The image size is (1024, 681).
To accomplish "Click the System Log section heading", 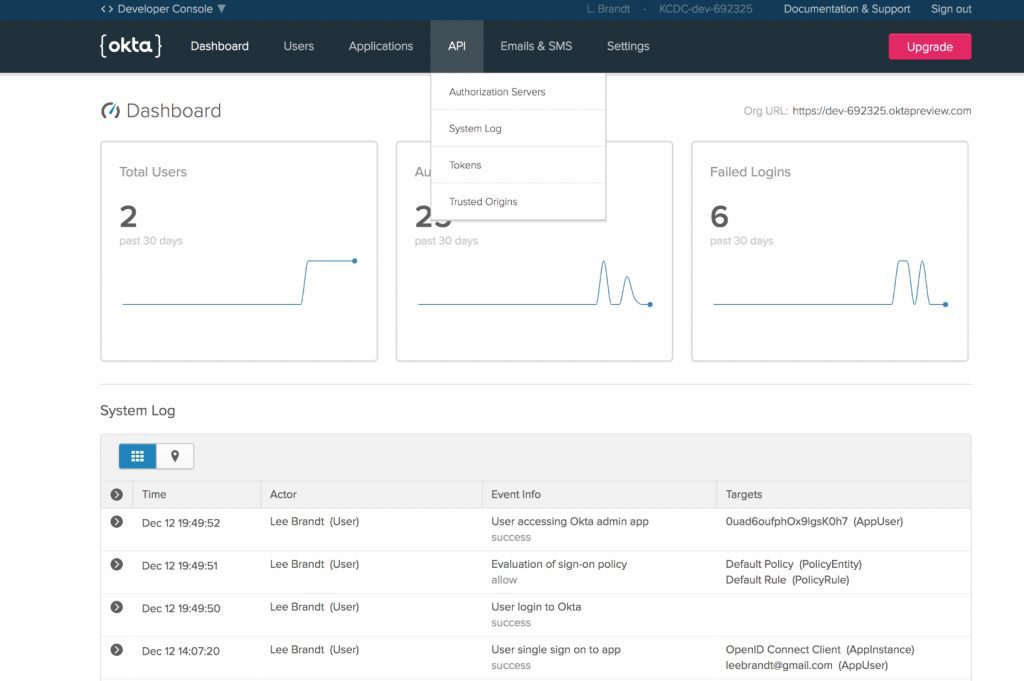I will pyautogui.click(x=138, y=411).
